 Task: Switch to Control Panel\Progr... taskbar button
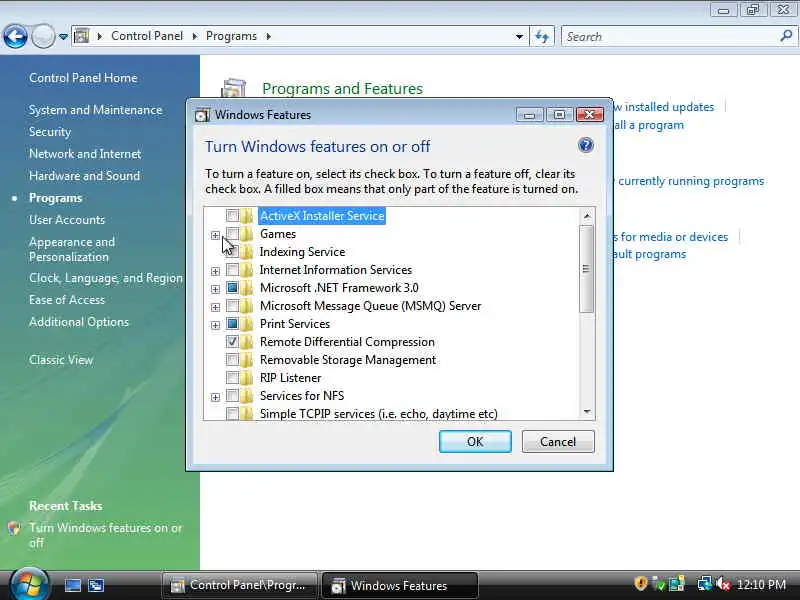pos(240,585)
